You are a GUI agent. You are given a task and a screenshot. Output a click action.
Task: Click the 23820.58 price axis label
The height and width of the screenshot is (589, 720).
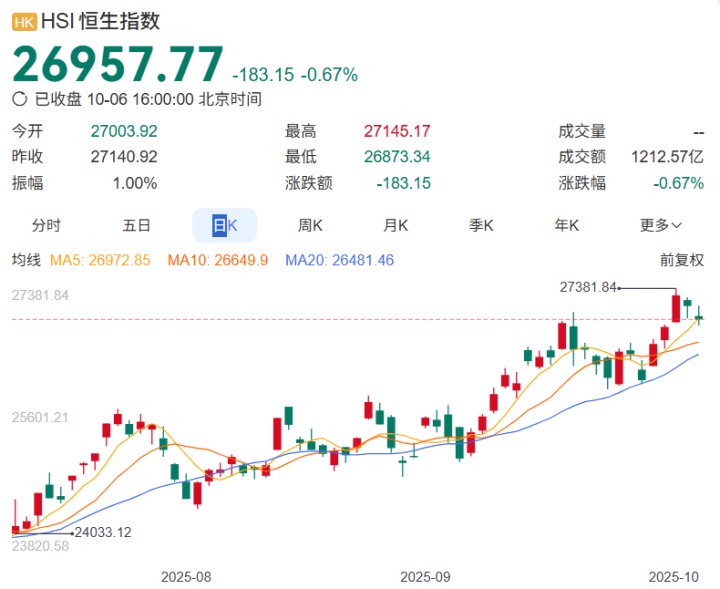(x=40, y=546)
